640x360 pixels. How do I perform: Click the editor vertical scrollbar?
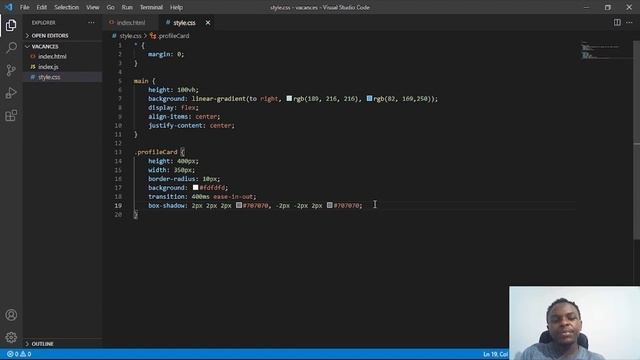(x=636, y=140)
